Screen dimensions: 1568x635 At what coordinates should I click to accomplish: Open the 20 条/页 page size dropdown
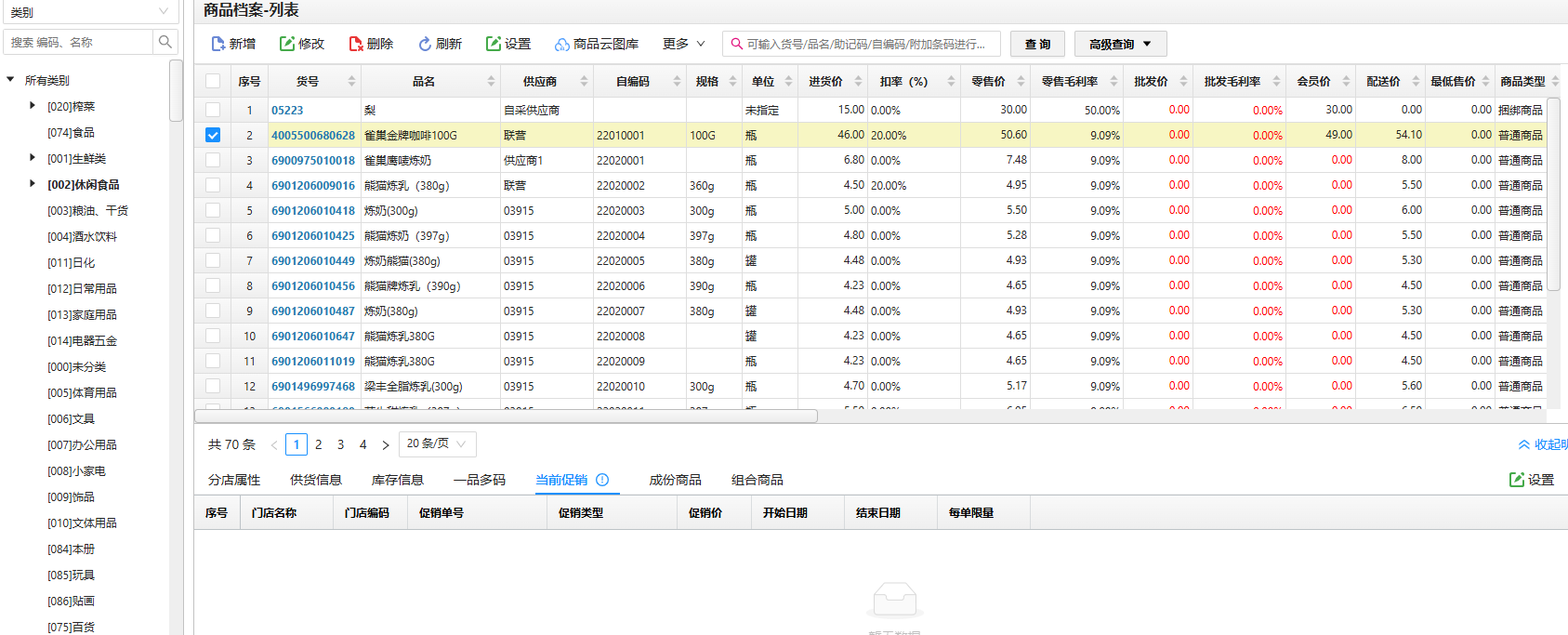tap(438, 444)
